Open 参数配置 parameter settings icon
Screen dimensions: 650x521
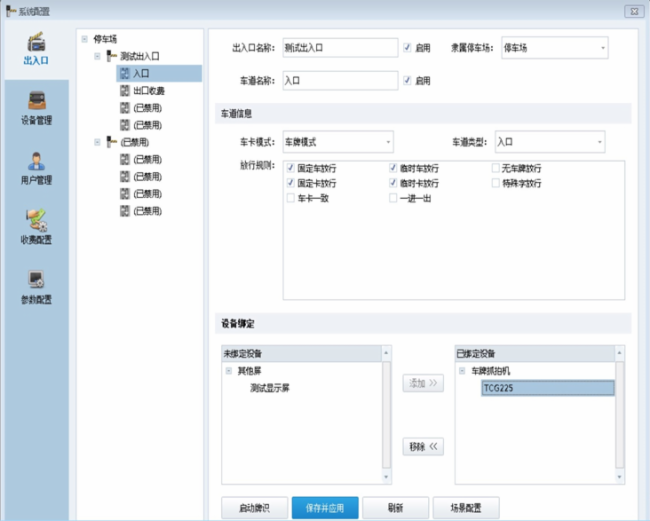coord(35,287)
